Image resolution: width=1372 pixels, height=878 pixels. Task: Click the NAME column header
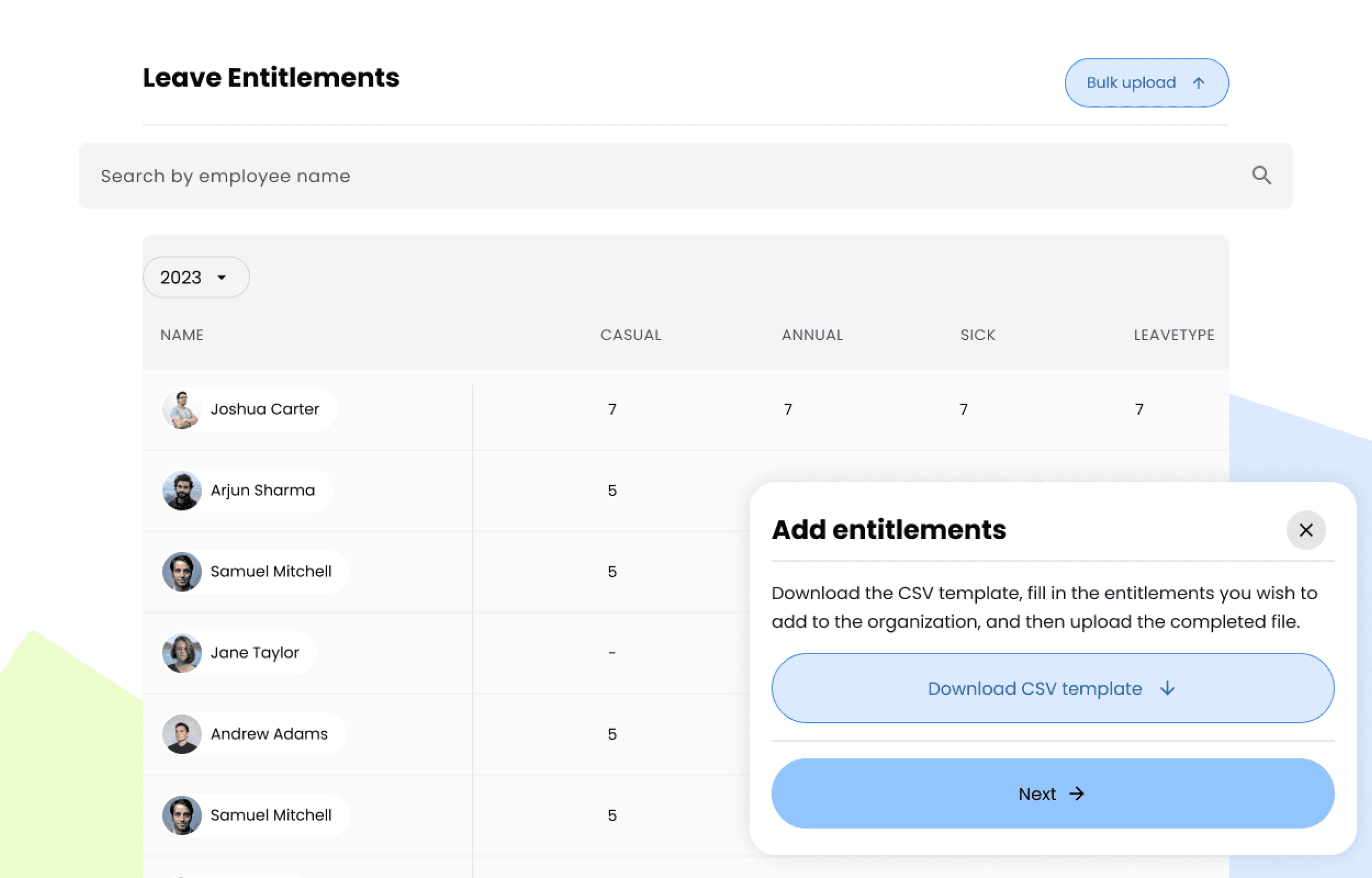click(181, 335)
